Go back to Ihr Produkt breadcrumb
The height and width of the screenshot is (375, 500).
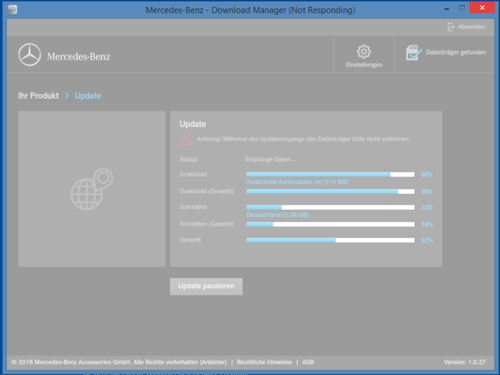click(38, 96)
